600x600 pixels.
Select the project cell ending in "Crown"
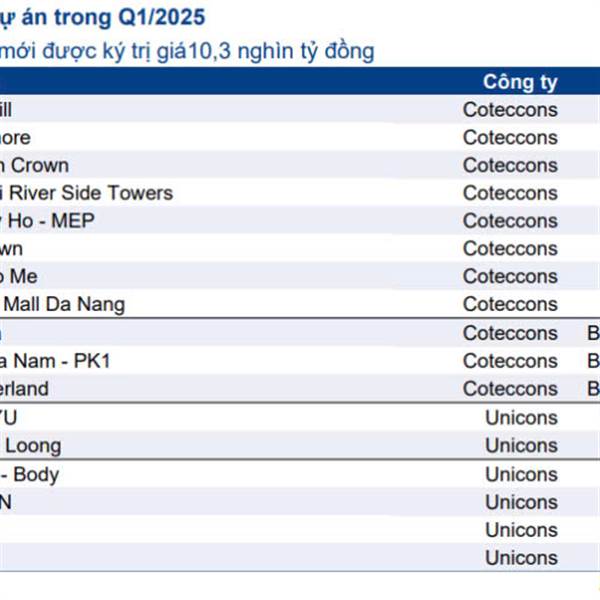point(35,165)
